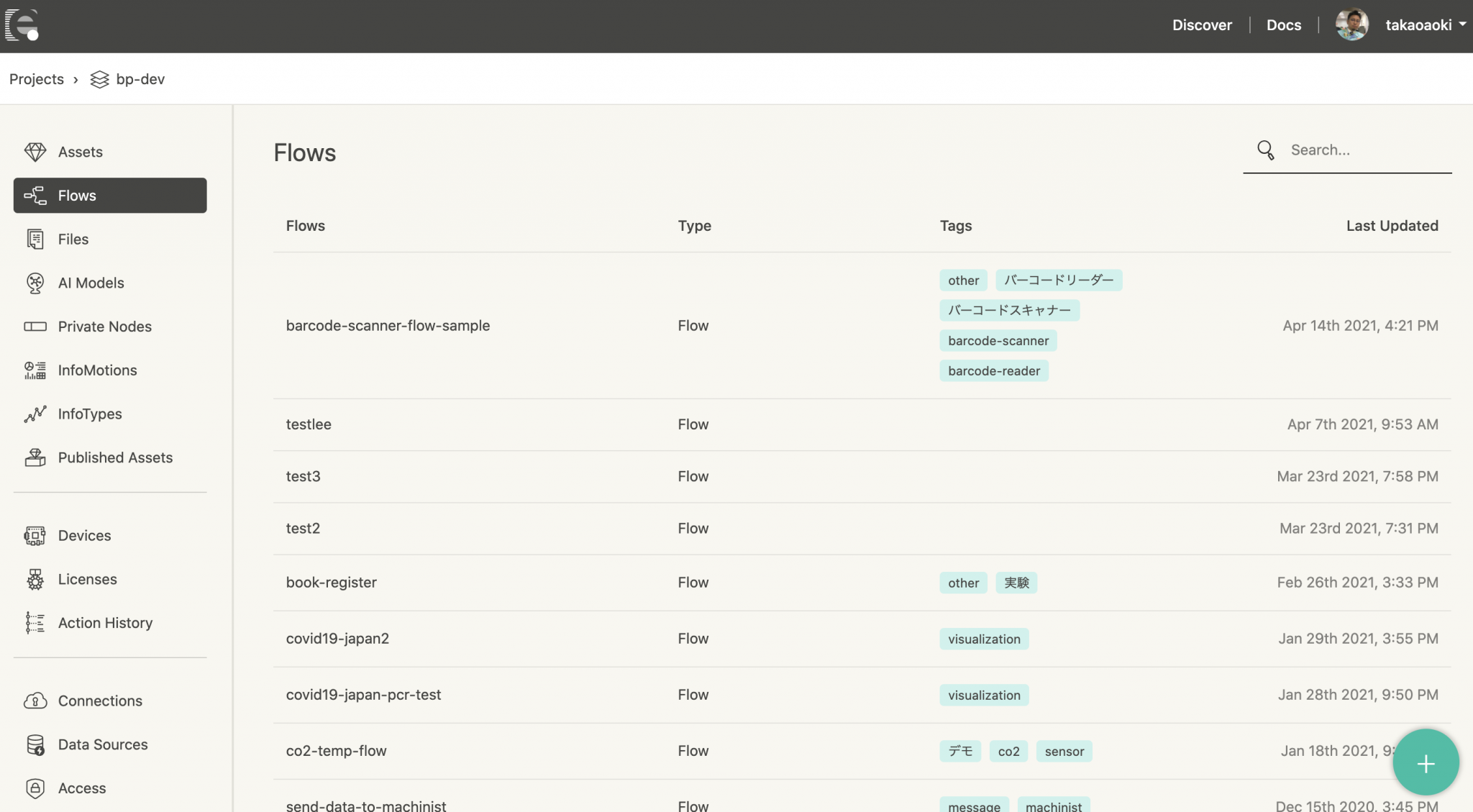Open the barcode-scanner-flow-sample flow

click(x=388, y=325)
